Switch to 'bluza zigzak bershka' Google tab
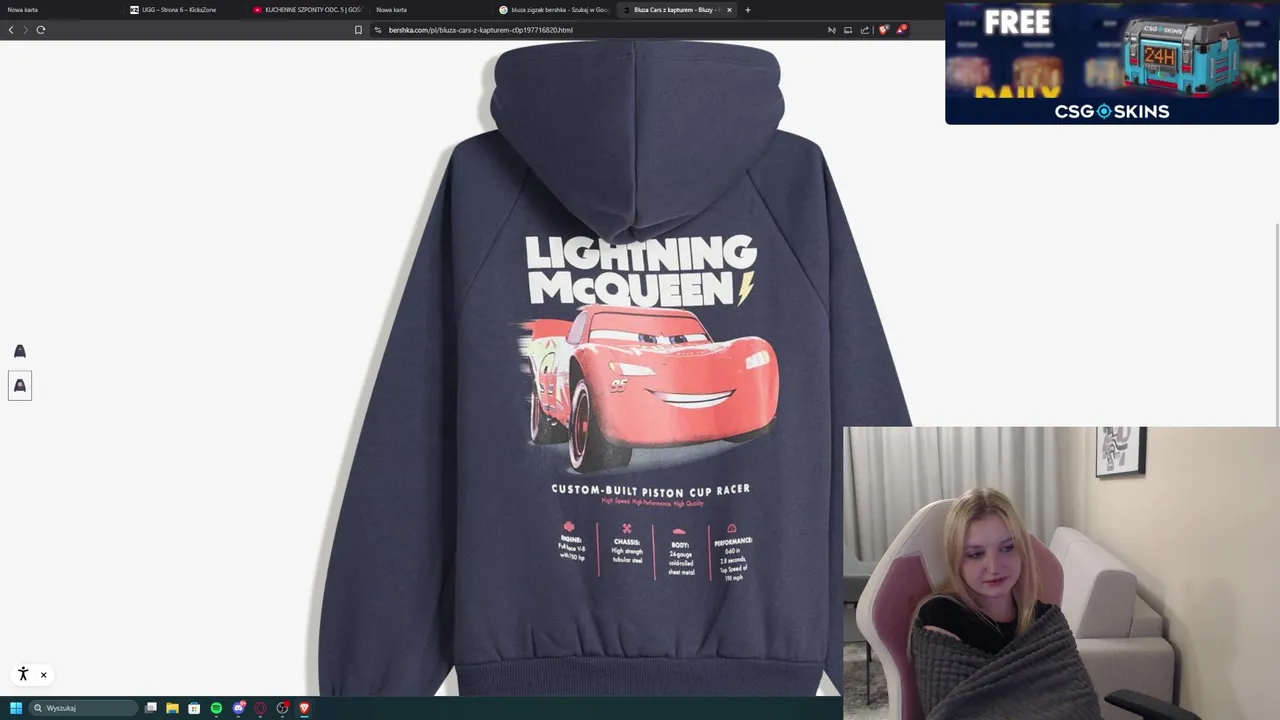This screenshot has width=1280, height=720. [553, 10]
